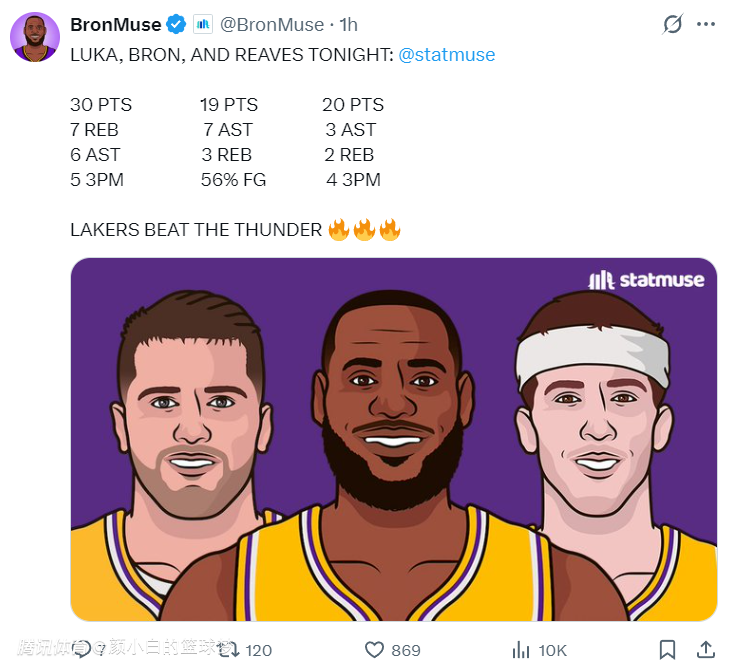View post analytics showing 10K views
This screenshot has width=735, height=671.
(521, 649)
